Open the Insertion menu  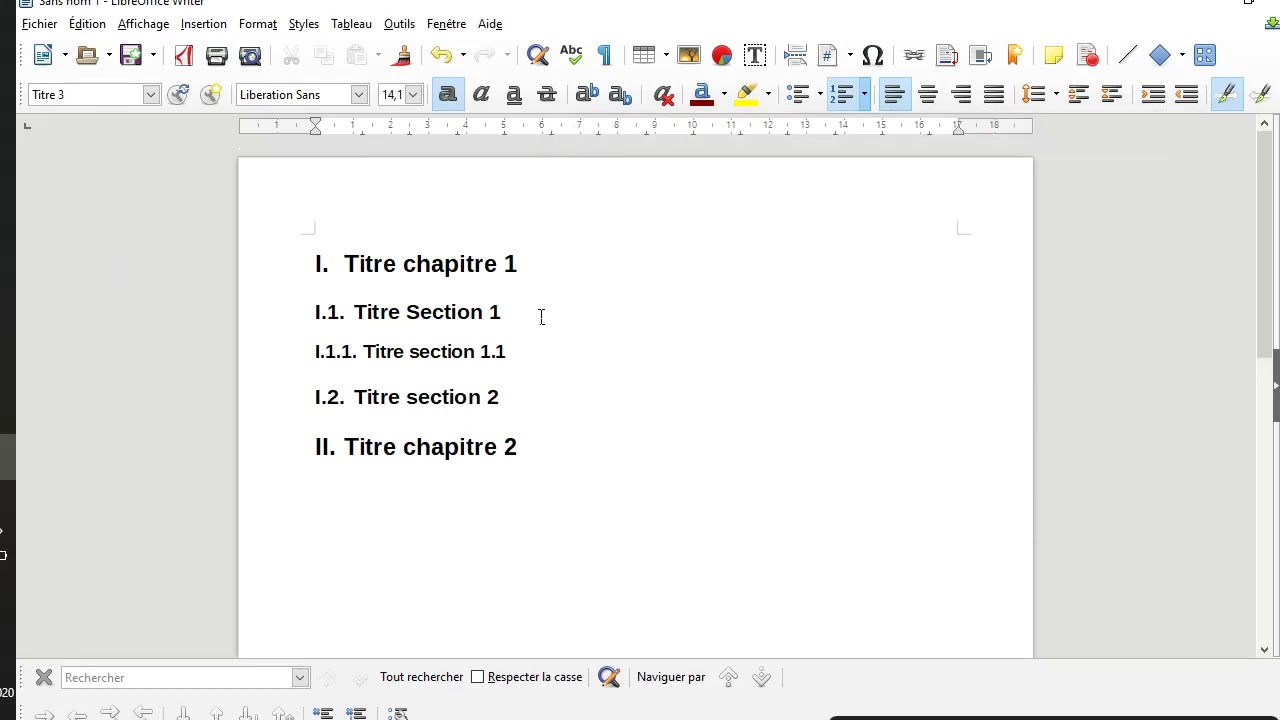point(204,24)
